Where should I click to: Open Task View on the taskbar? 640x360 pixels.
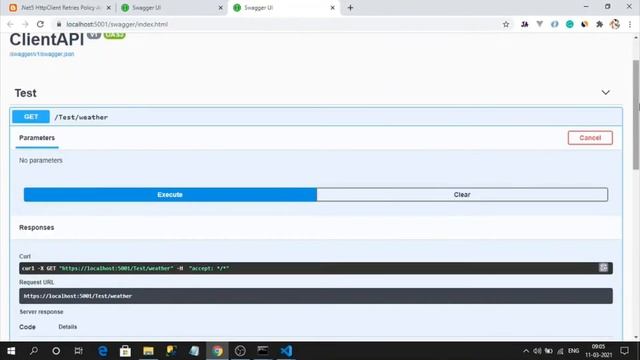tap(78, 351)
